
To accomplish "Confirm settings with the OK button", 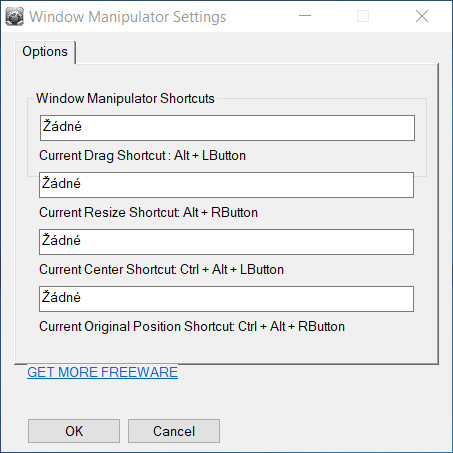I will coord(74,431).
